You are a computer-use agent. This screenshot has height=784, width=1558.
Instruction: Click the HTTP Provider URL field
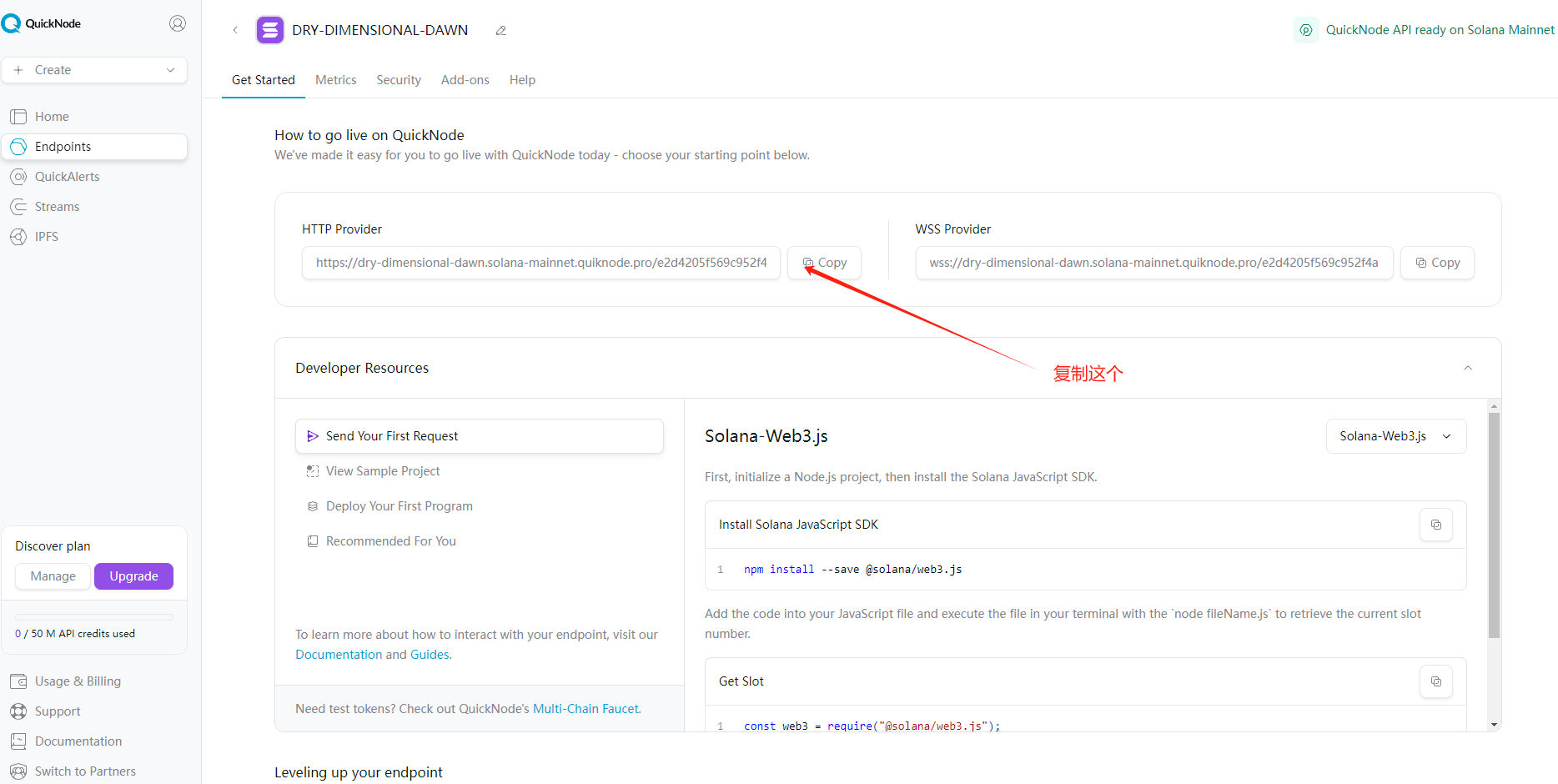click(x=541, y=263)
